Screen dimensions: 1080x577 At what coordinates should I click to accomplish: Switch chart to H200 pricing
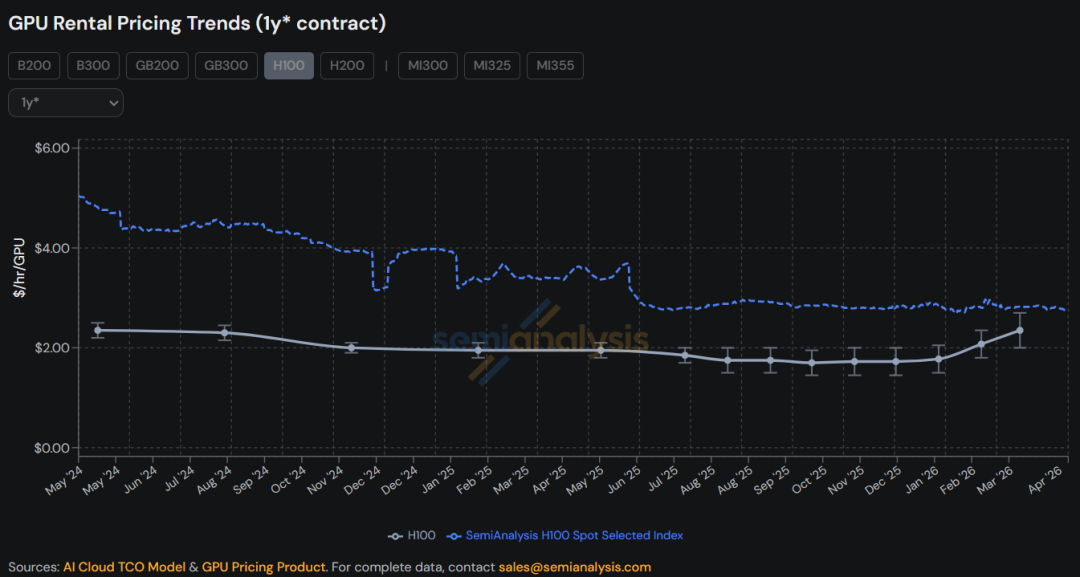pyautogui.click(x=347, y=66)
